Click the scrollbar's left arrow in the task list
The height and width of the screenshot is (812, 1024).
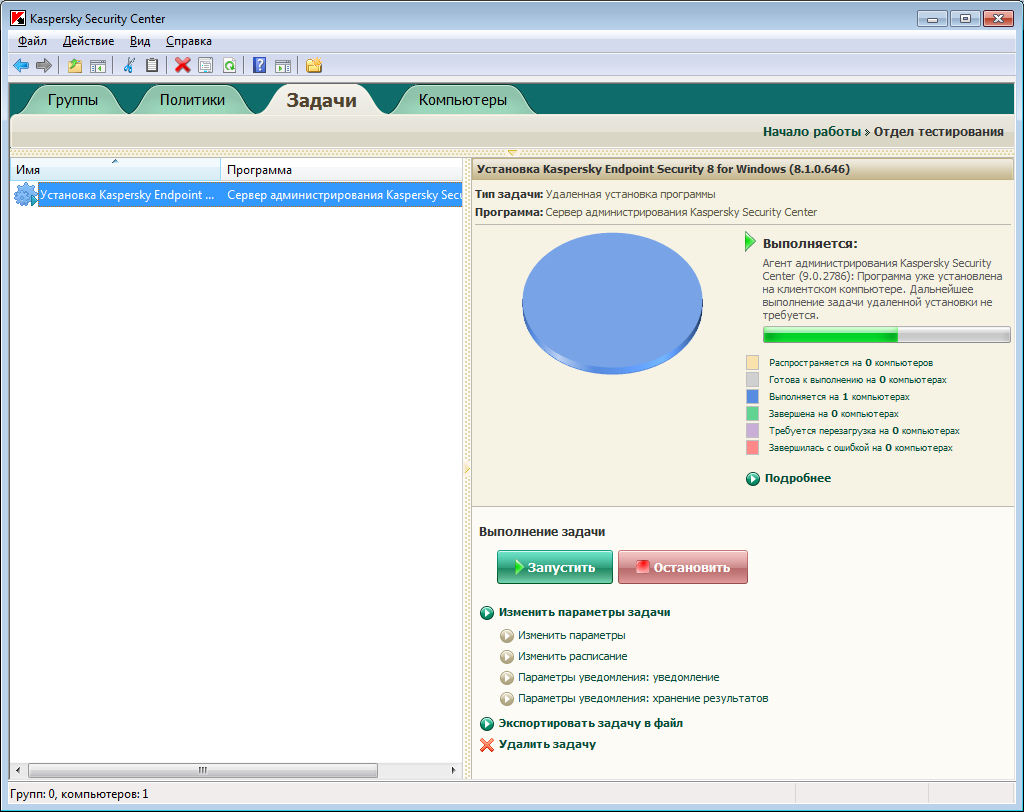(x=18, y=770)
